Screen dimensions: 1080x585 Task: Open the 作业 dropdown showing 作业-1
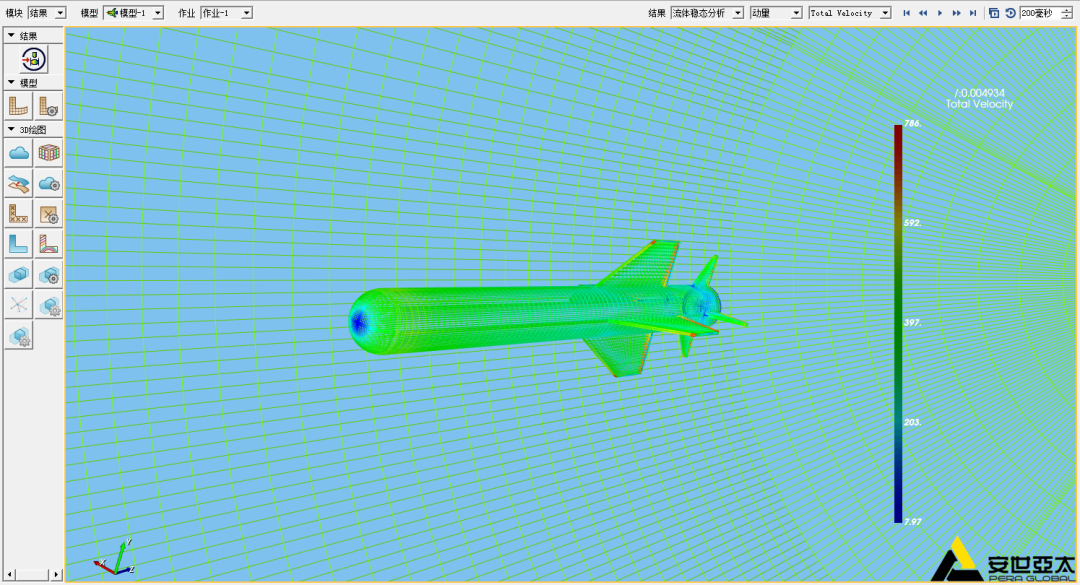click(x=226, y=13)
